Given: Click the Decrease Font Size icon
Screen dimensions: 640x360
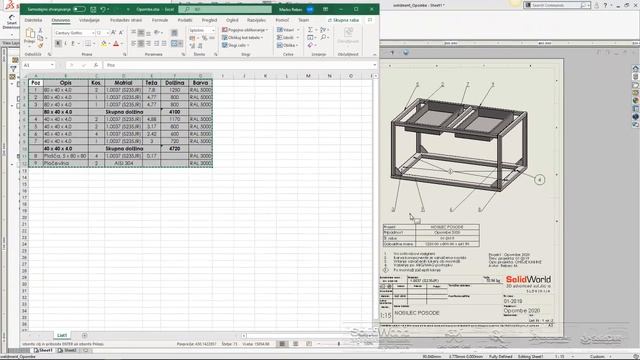Looking at the screenshot, I should click(121, 33).
